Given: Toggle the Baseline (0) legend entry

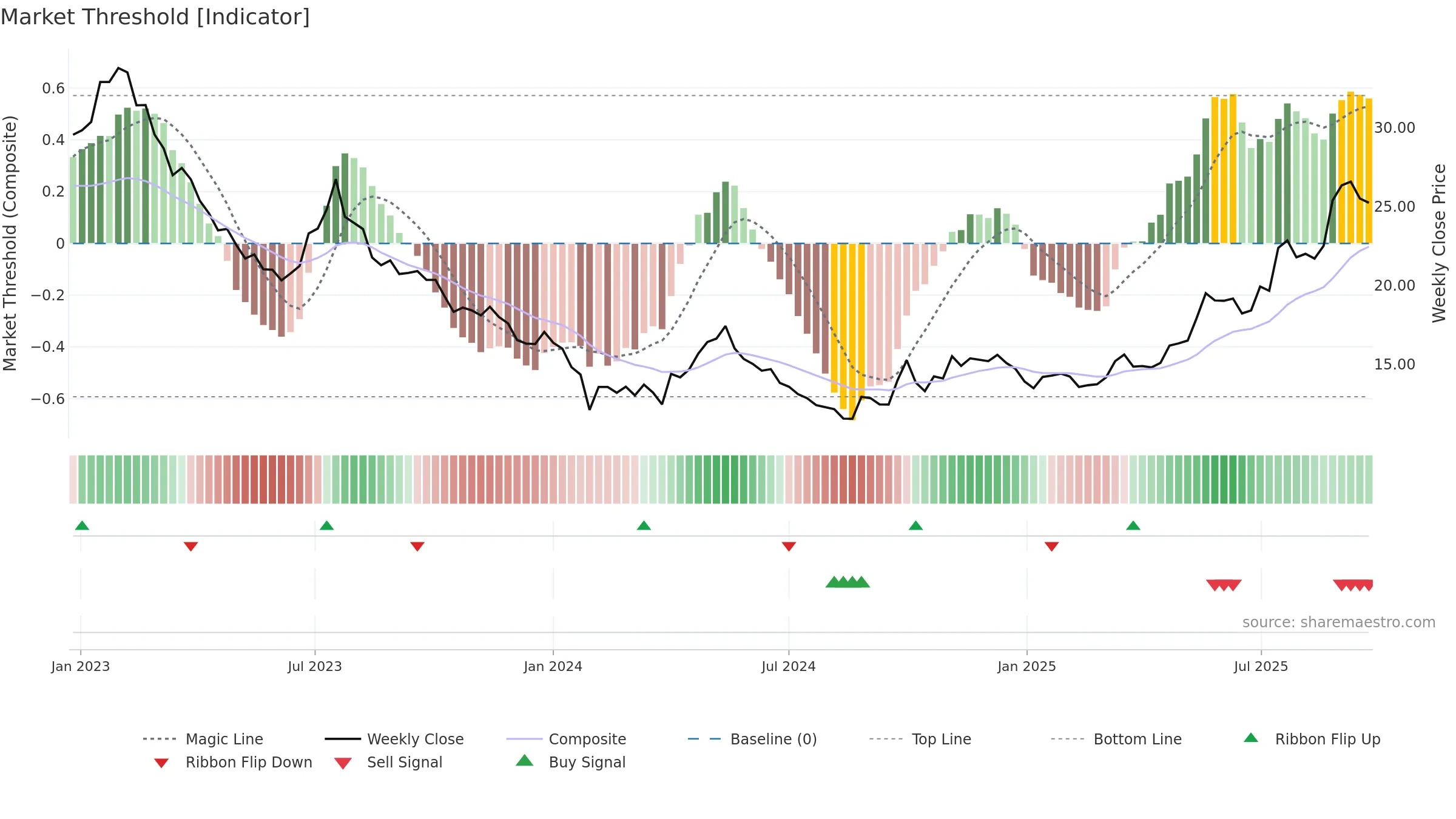Looking at the screenshot, I should click(752, 739).
